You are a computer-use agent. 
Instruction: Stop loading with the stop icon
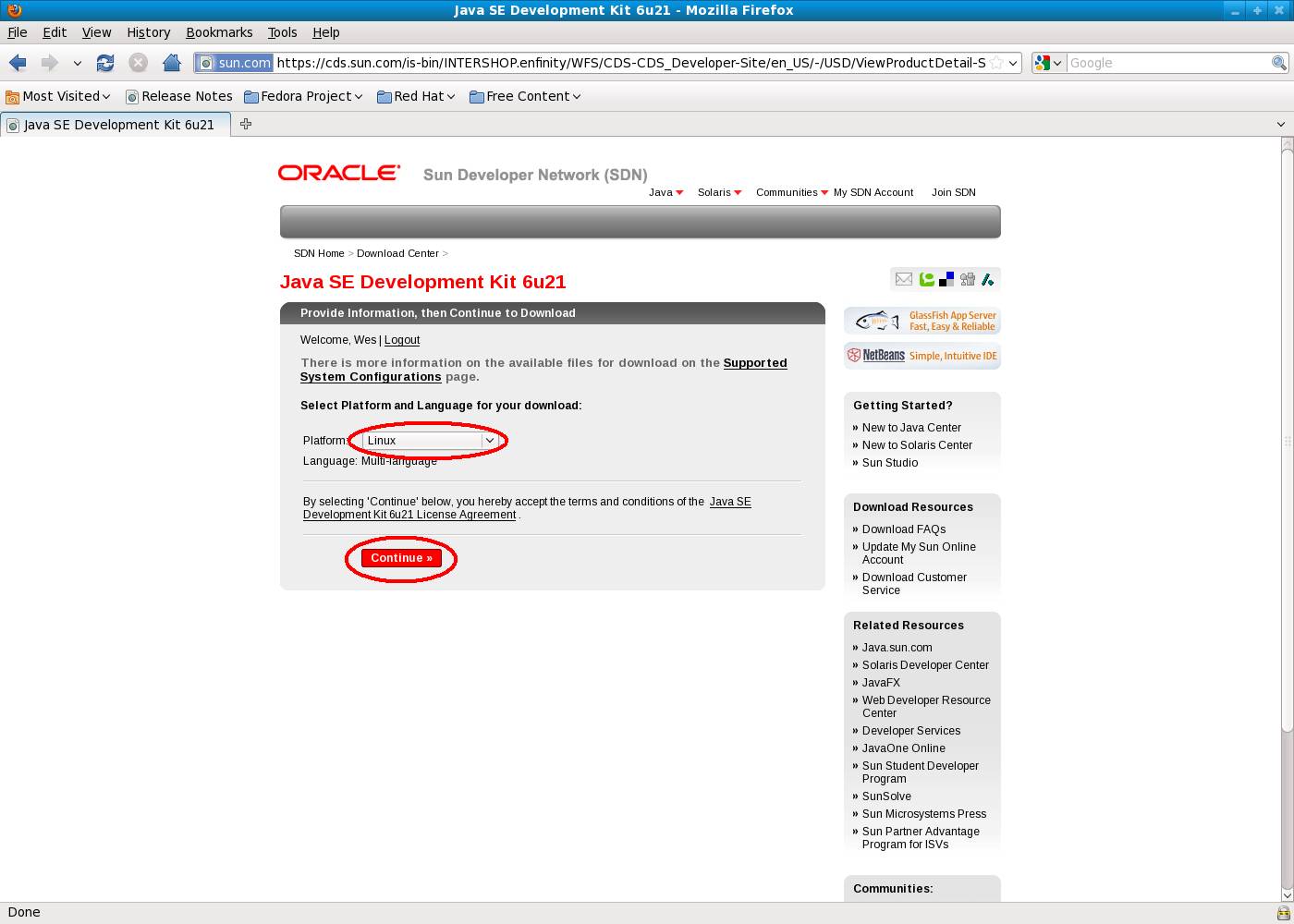click(x=138, y=63)
